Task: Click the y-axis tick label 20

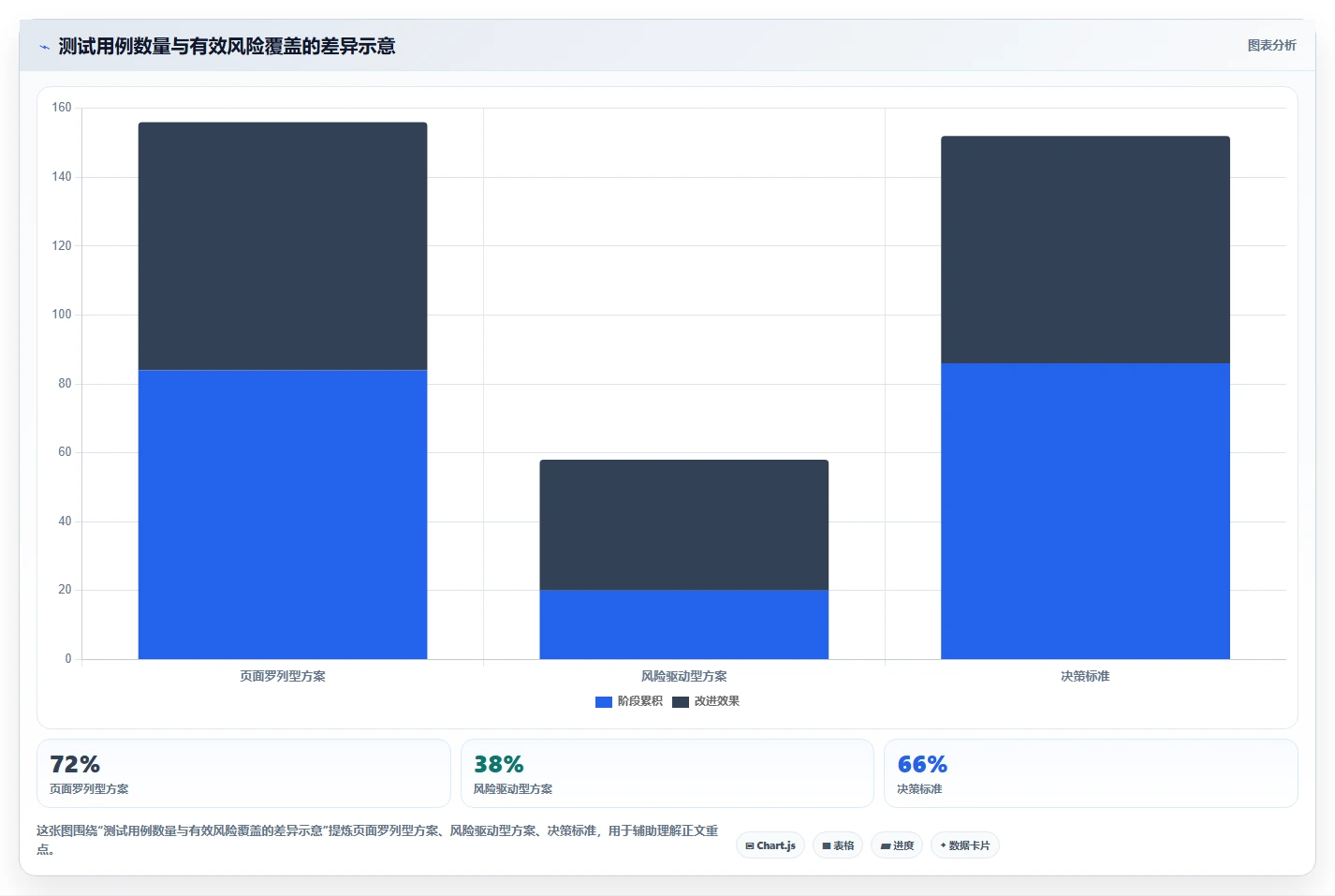Action: (65, 590)
